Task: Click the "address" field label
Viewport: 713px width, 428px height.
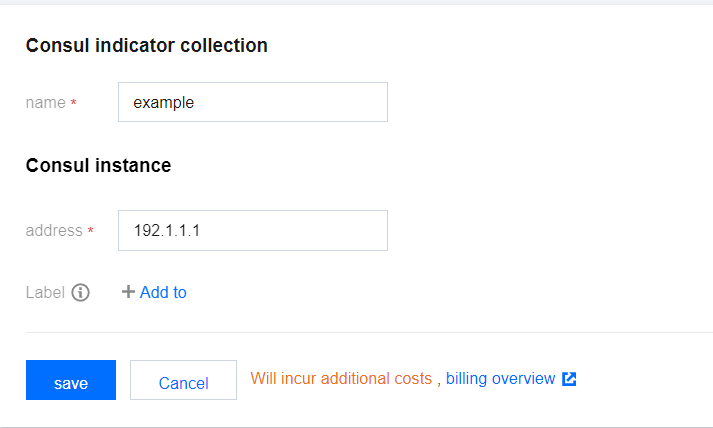Action: pos(54,231)
